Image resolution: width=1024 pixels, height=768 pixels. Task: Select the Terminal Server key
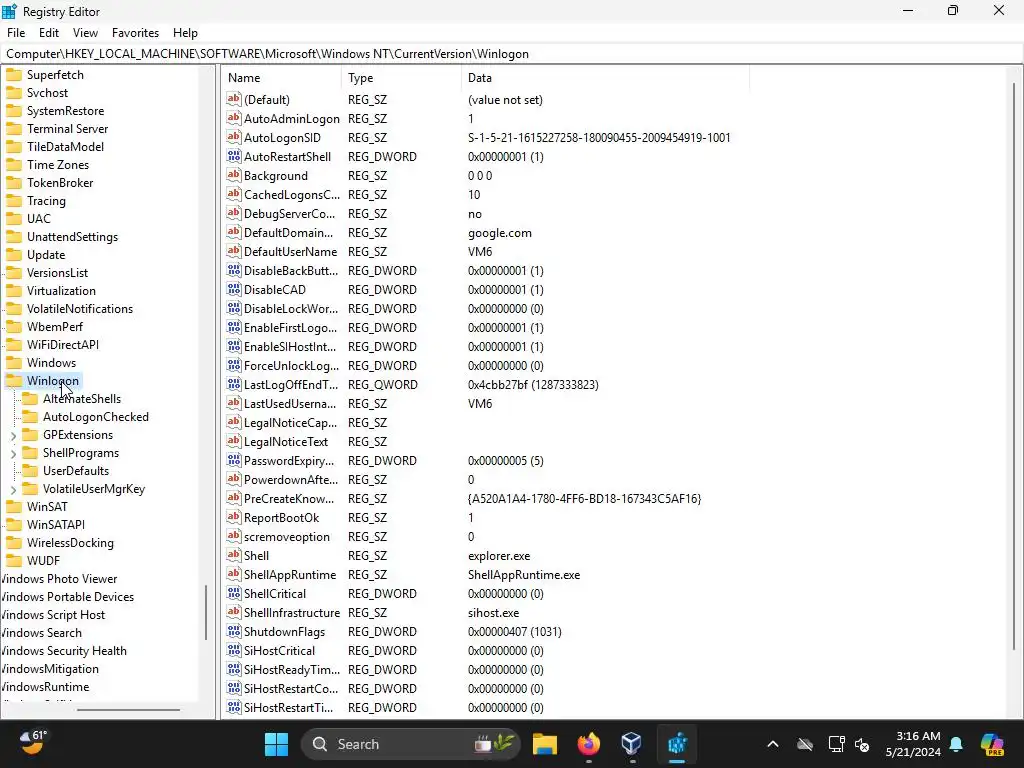coord(67,129)
